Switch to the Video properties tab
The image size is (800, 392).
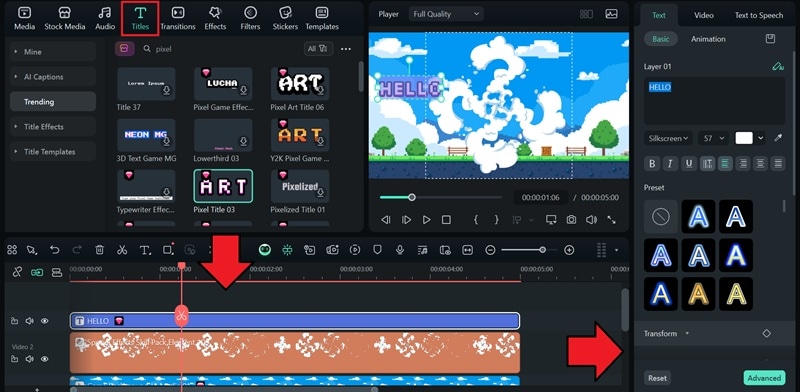tap(704, 15)
